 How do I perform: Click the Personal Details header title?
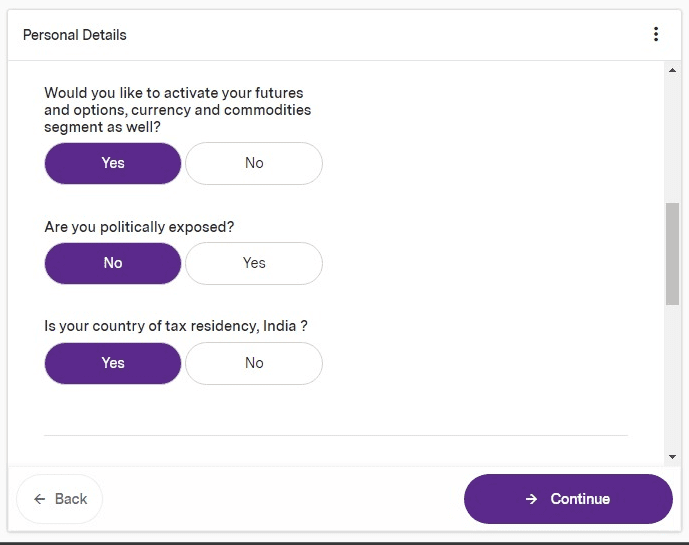tap(75, 35)
